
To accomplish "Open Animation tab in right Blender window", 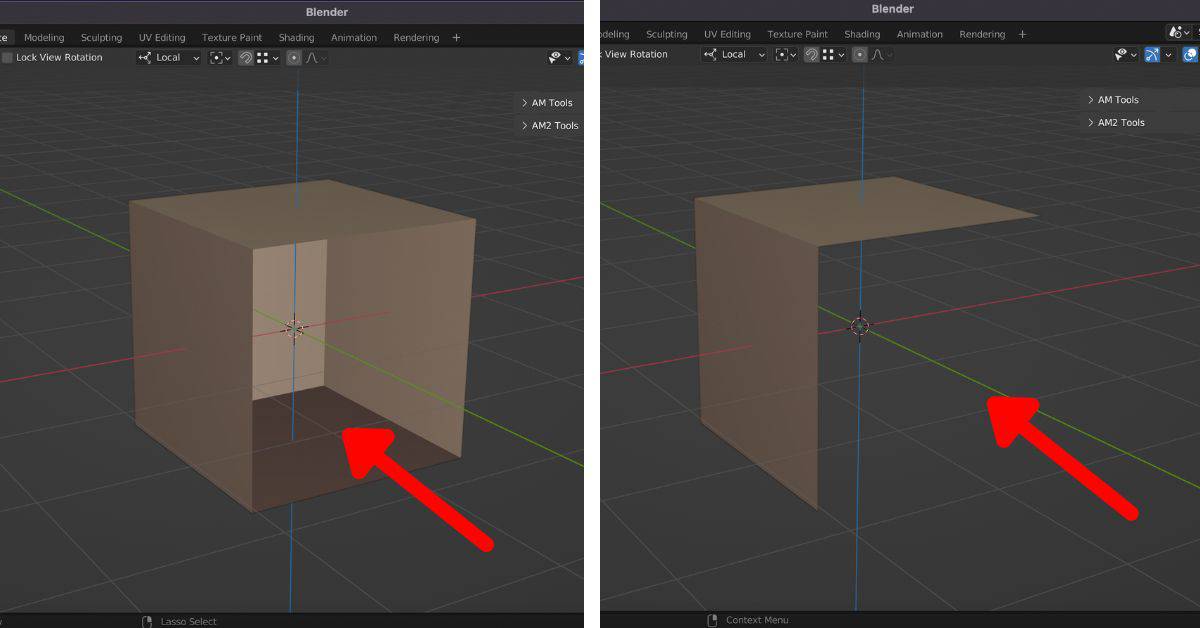I will pyautogui.click(x=920, y=35).
